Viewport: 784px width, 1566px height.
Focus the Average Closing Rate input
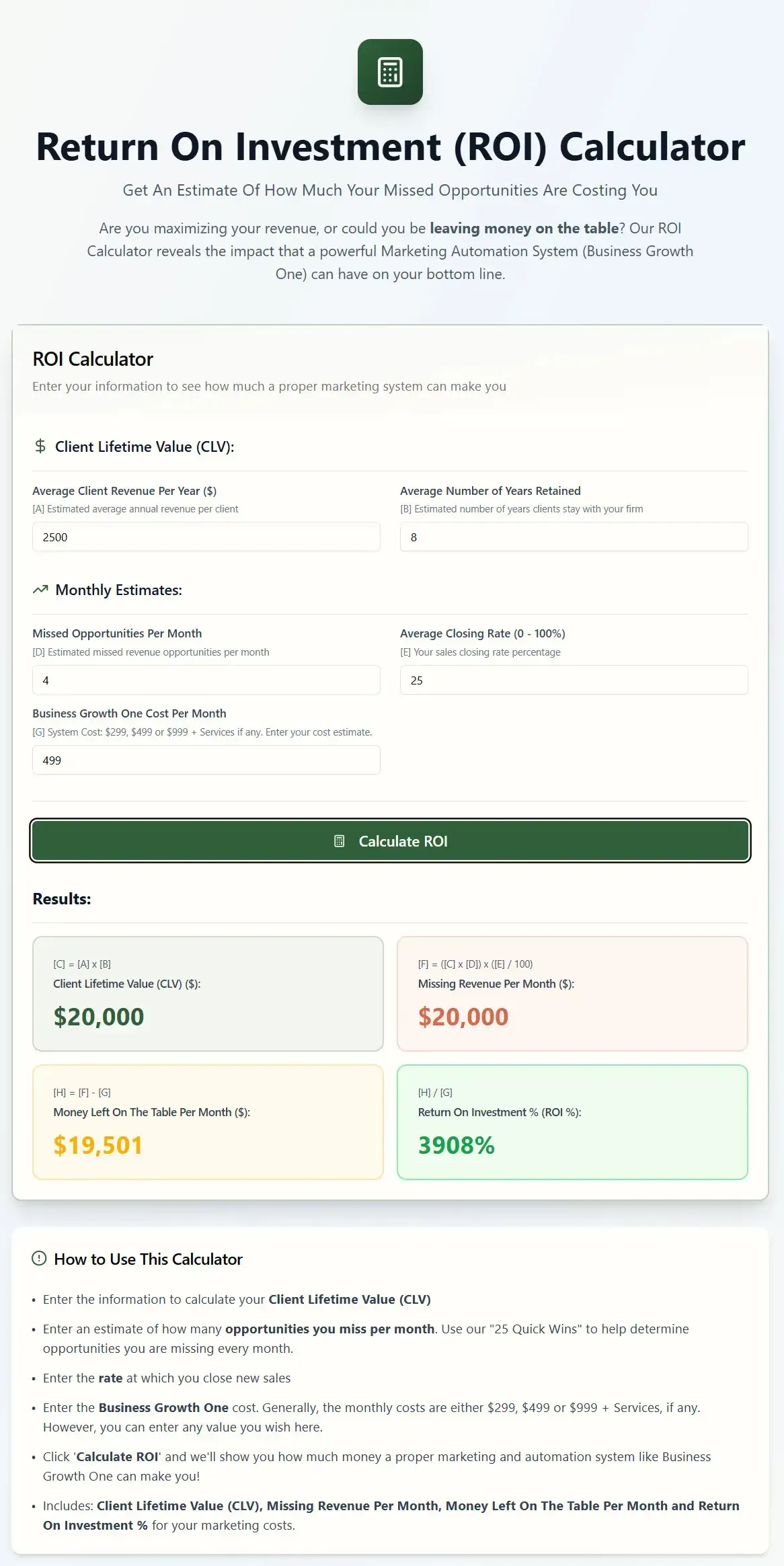[x=573, y=680]
